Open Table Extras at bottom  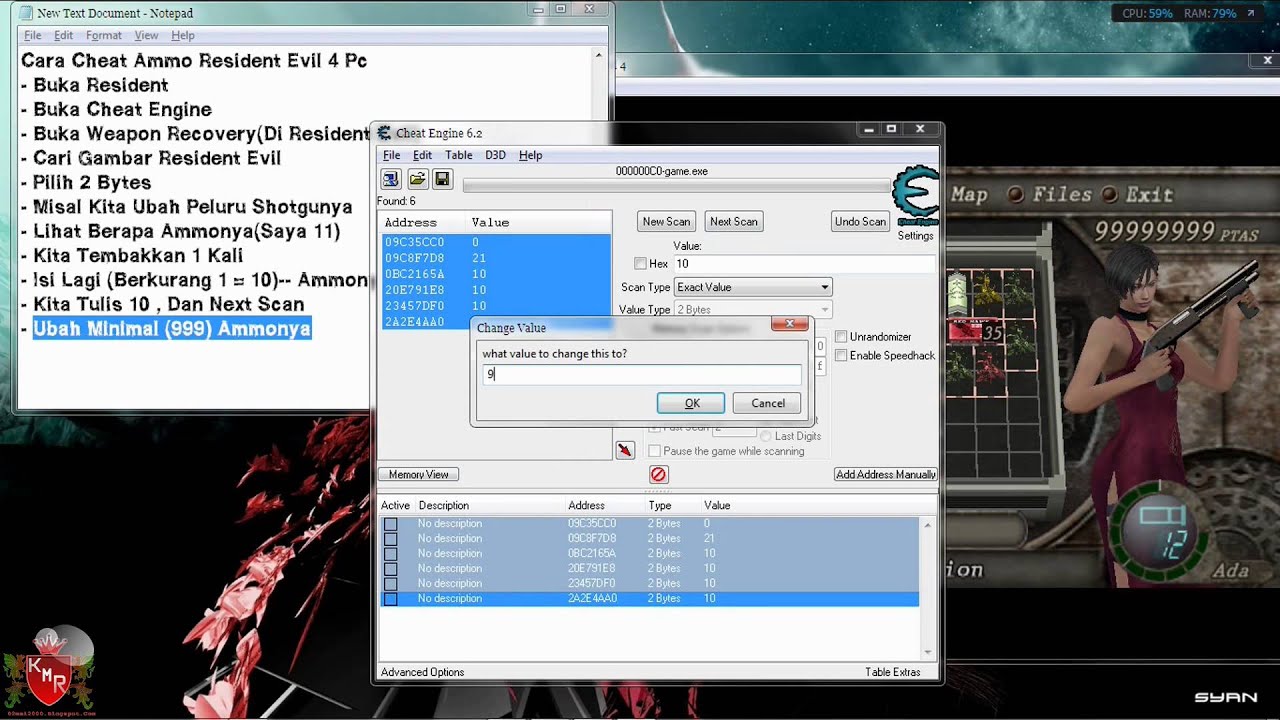893,672
